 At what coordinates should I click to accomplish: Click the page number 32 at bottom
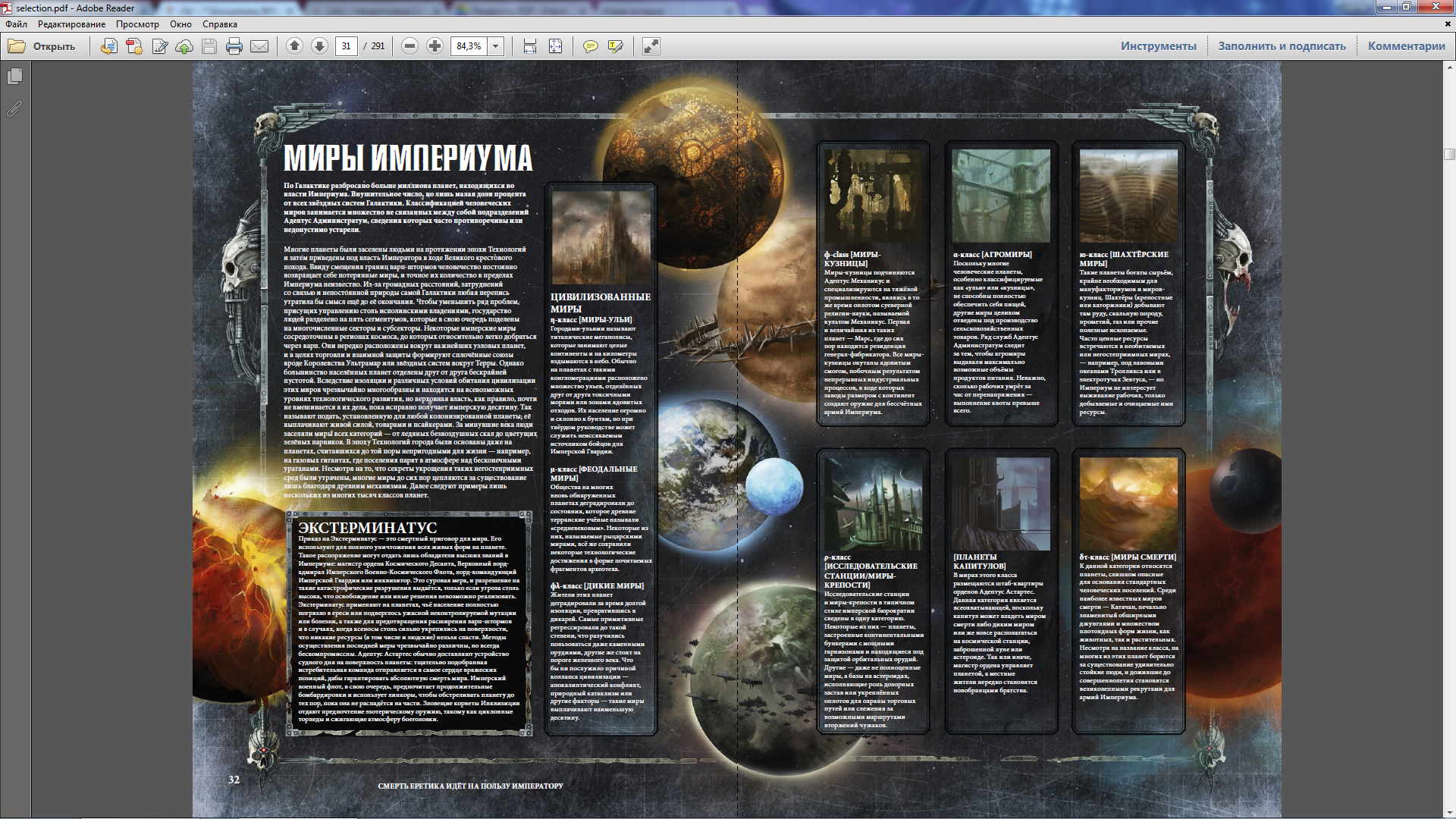(x=234, y=780)
